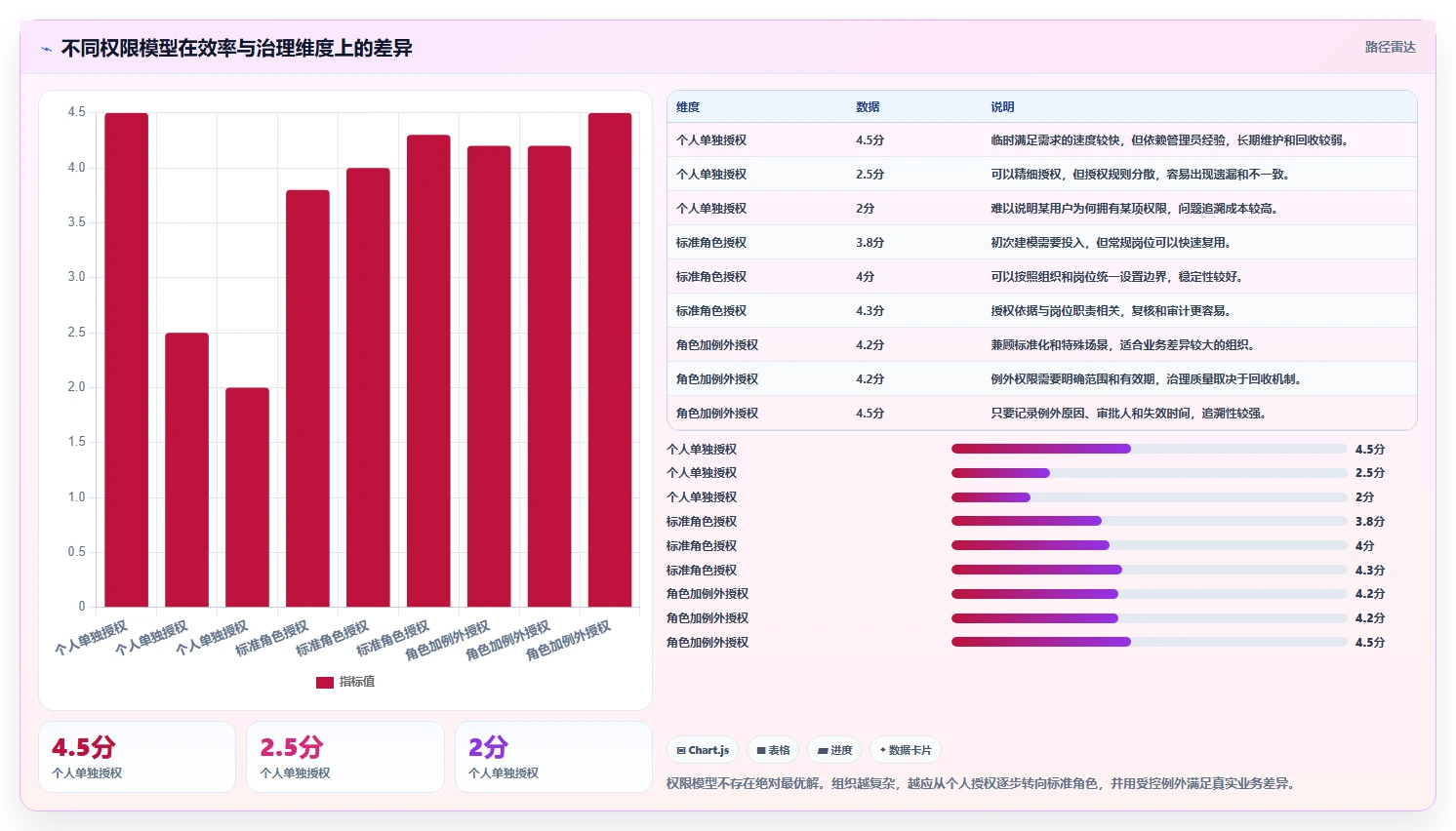Click the row describing 兼顾标准化和特殊场景
This screenshot has width=1456, height=831.
point(1041,345)
